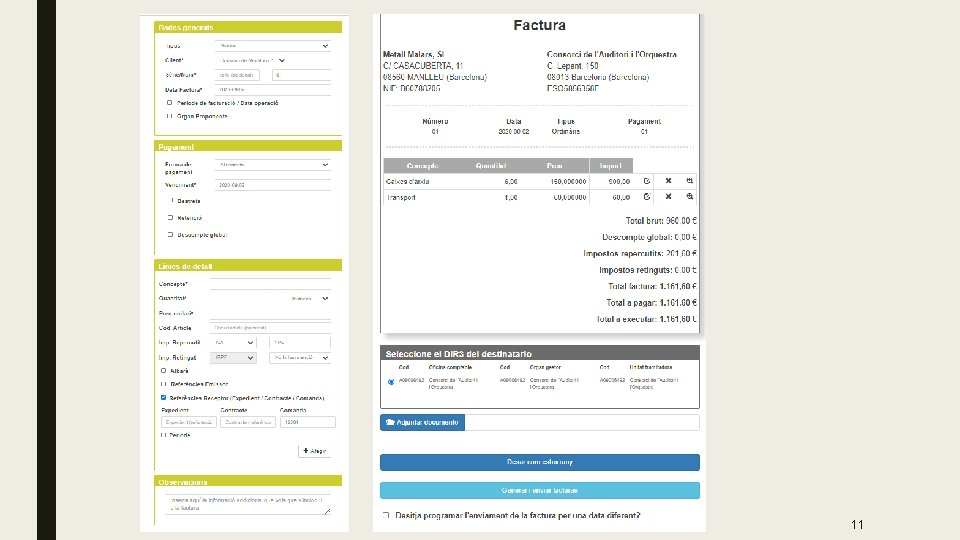Open the Quantitat units dropdown
Image resolution: width=960 pixels, height=540 pixels.
(x=310, y=299)
